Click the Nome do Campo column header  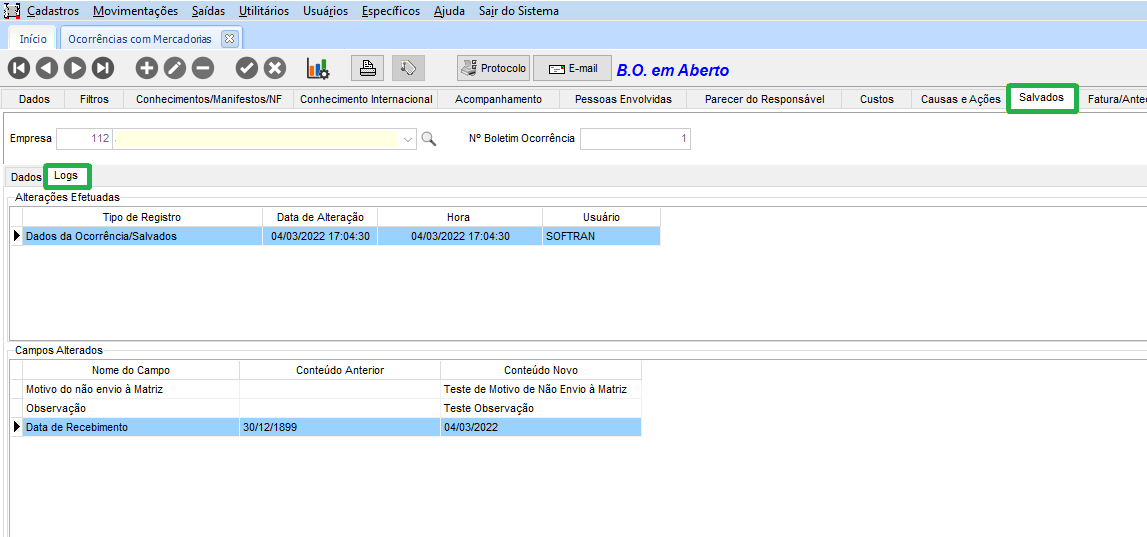tap(130, 370)
